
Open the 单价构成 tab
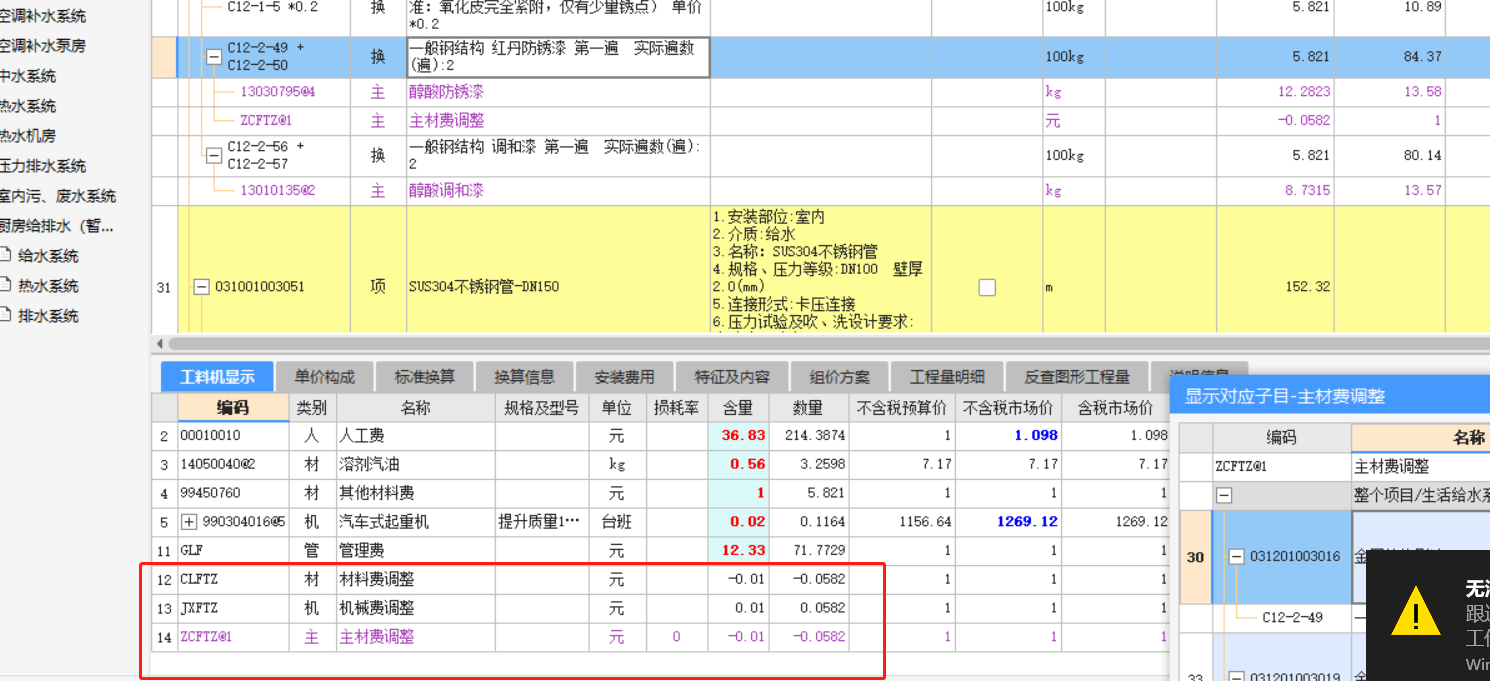point(325,377)
